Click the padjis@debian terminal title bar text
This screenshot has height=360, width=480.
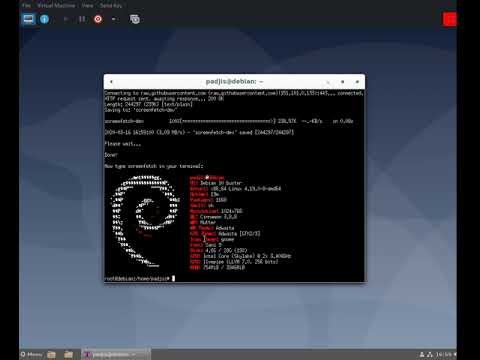234,81
